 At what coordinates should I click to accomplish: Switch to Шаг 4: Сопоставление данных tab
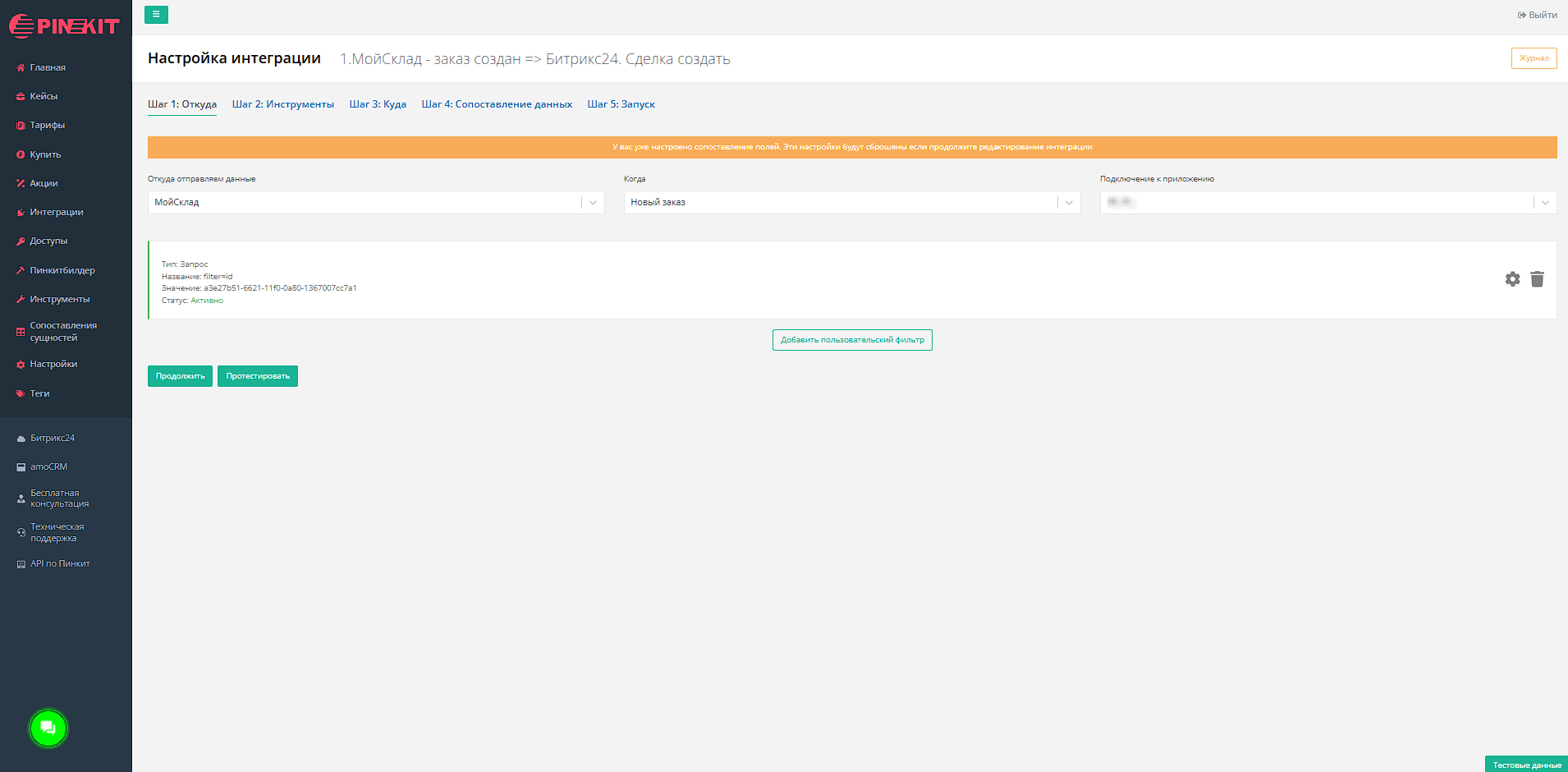[497, 104]
